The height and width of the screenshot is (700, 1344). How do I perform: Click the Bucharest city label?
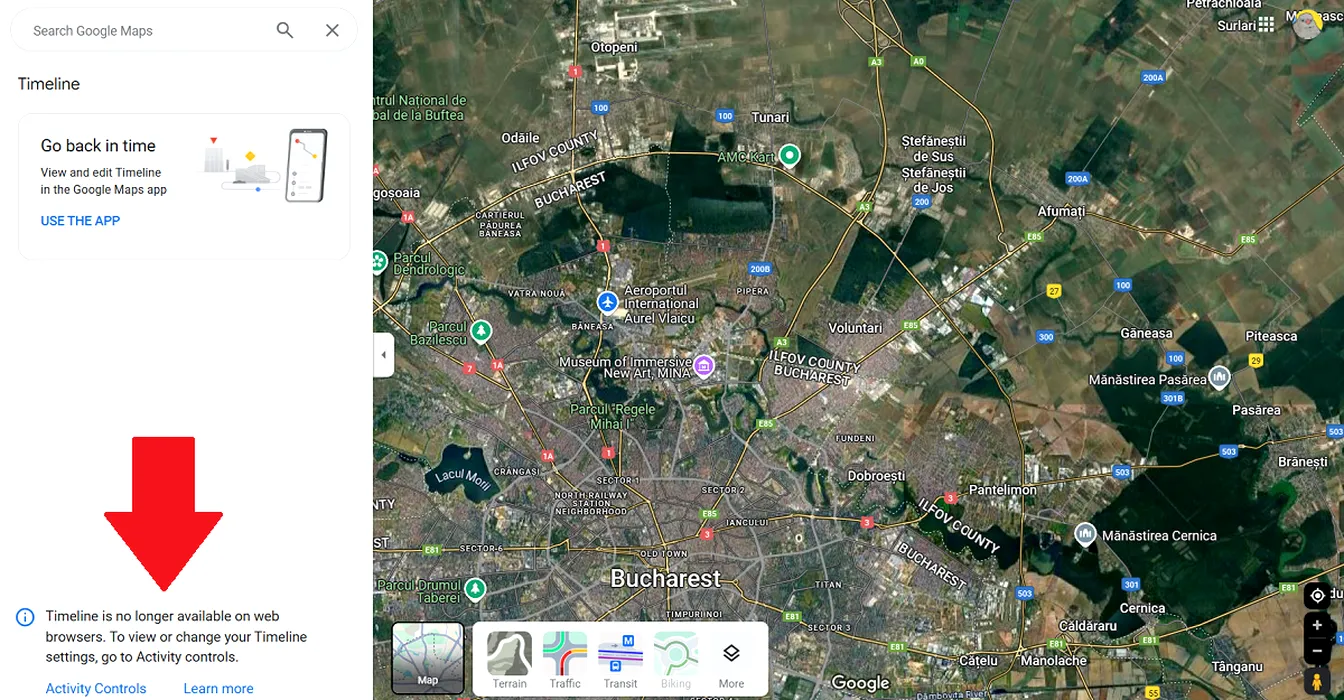666,579
